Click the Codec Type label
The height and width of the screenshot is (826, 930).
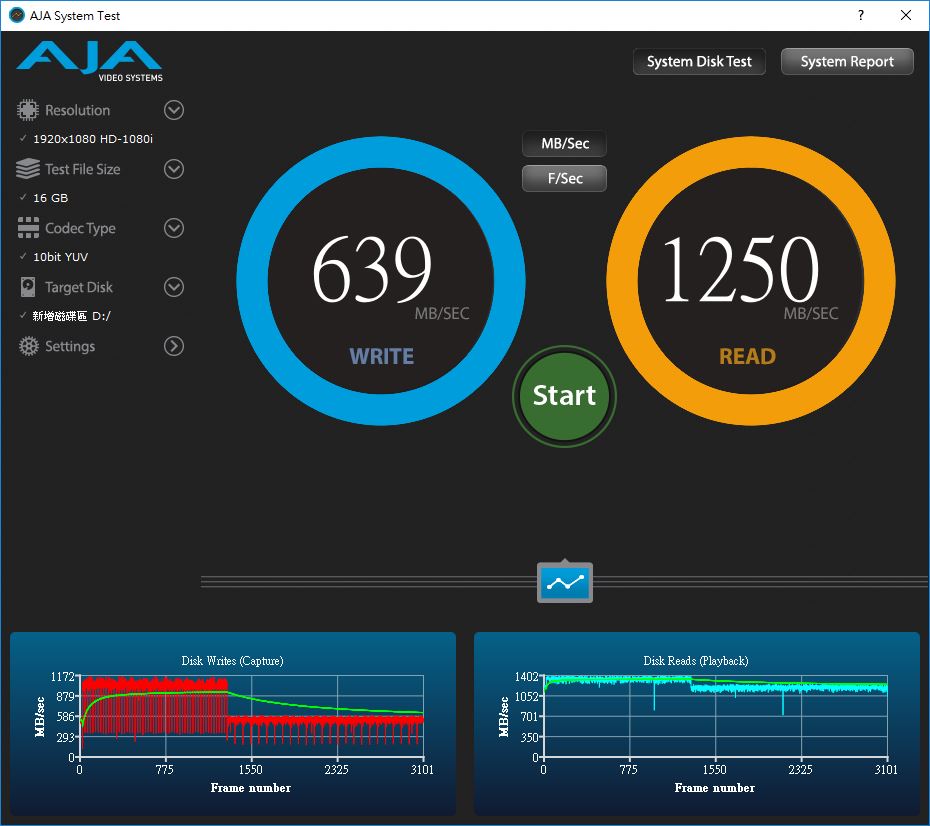click(80, 228)
